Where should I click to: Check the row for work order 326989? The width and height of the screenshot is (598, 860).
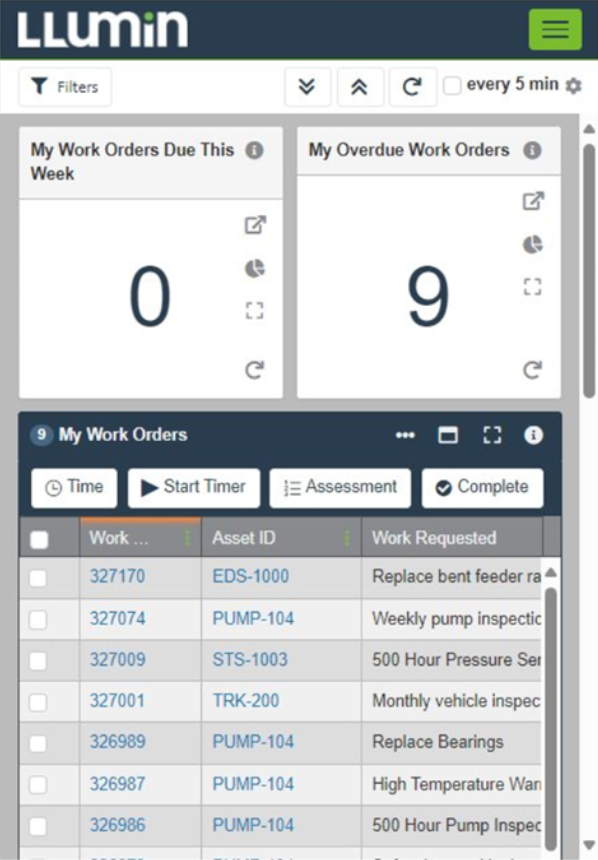(38, 744)
